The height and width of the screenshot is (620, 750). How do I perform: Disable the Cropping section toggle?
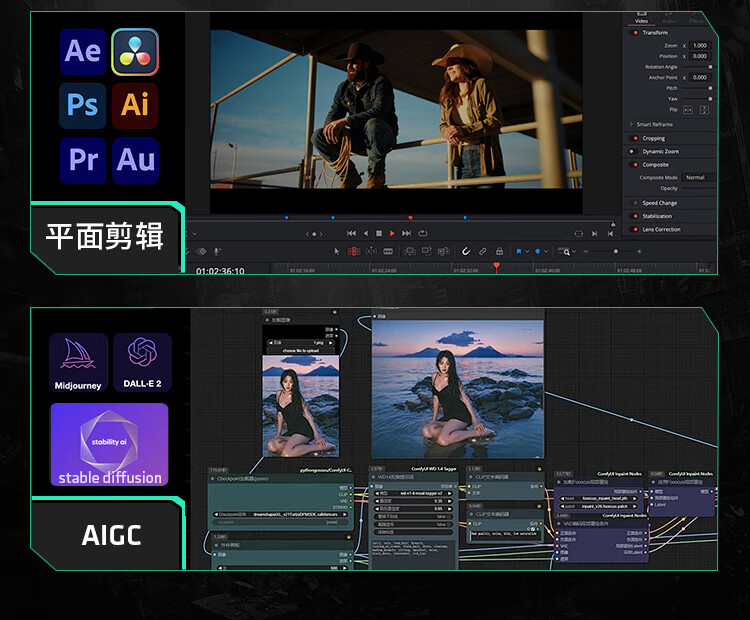click(634, 139)
